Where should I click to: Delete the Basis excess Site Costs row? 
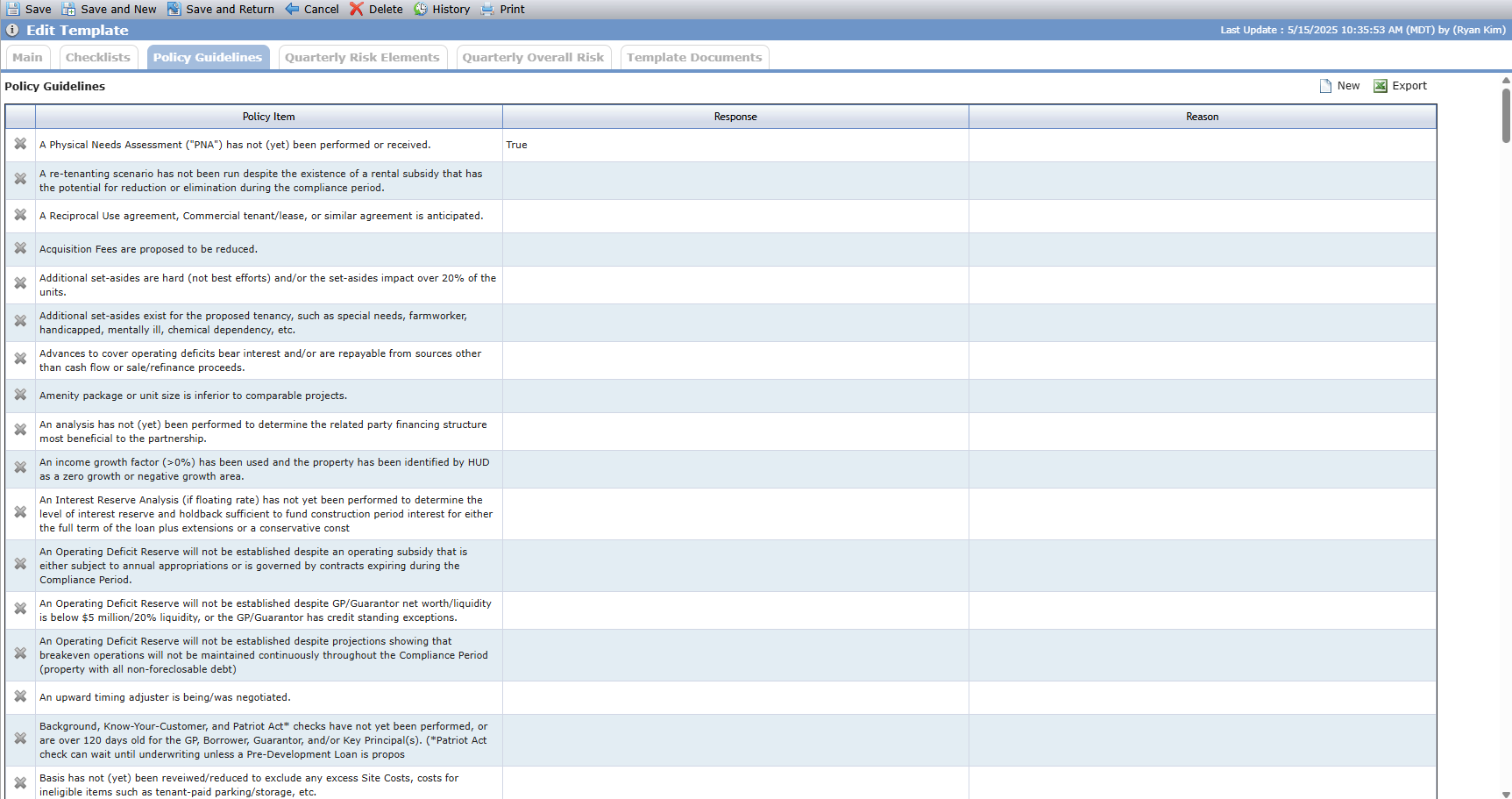(20, 783)
